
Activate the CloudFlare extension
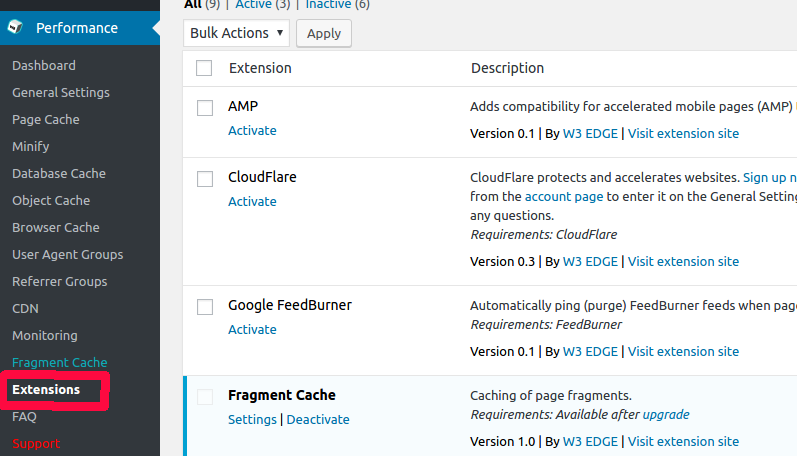click(252, 202)
